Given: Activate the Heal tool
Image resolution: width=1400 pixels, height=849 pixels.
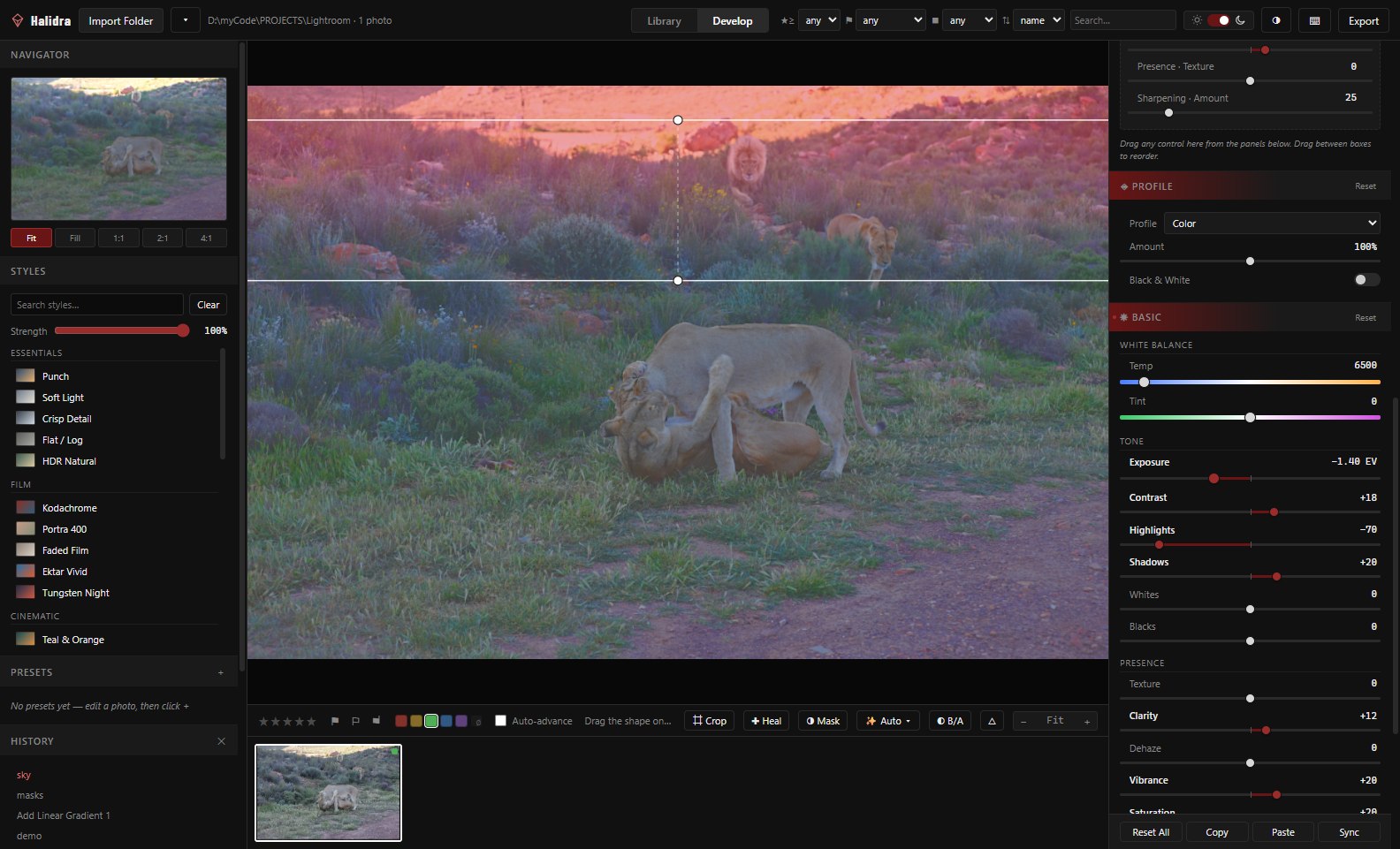Looking at the screenshot, I should [766, 721].
